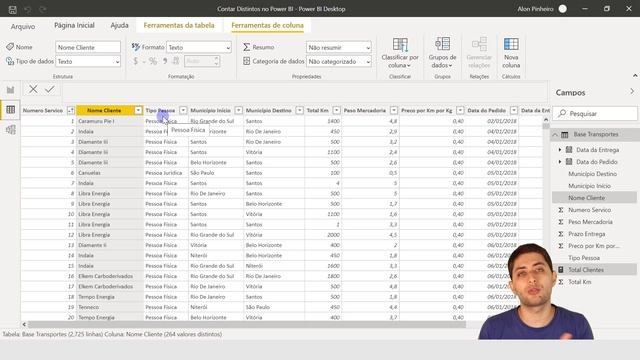Click the Redo arrow icon

pyautogui.click(x=42, y=9)
